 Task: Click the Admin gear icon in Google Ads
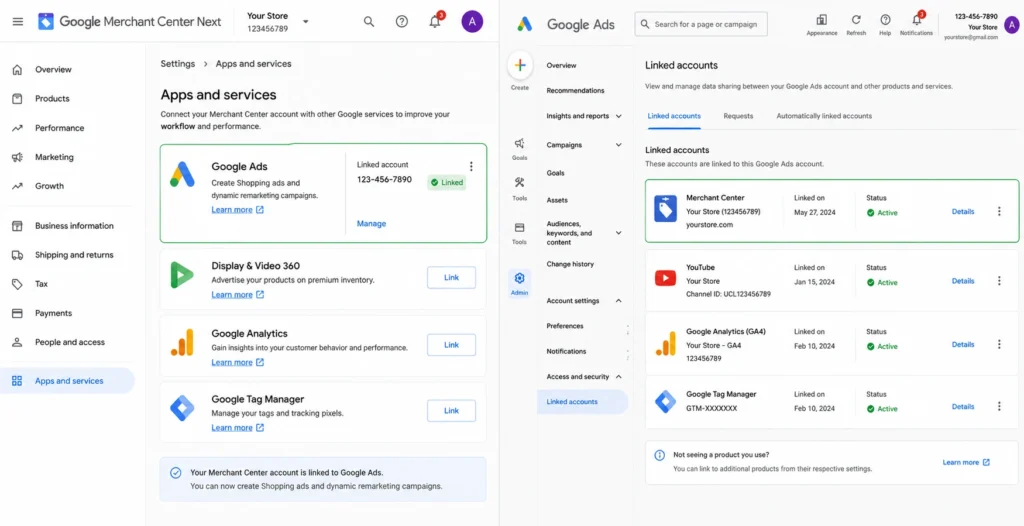pos(520,278)
